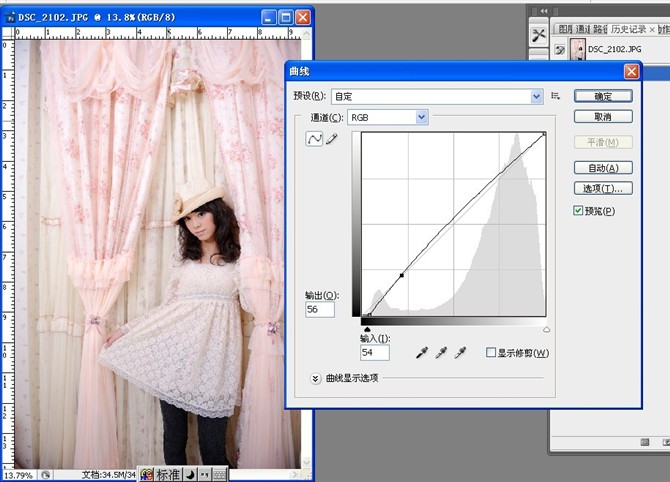The width and height of the screenshot is (670, 482).
Task: Click the 确定 OK button
Action: click(603, 96)
